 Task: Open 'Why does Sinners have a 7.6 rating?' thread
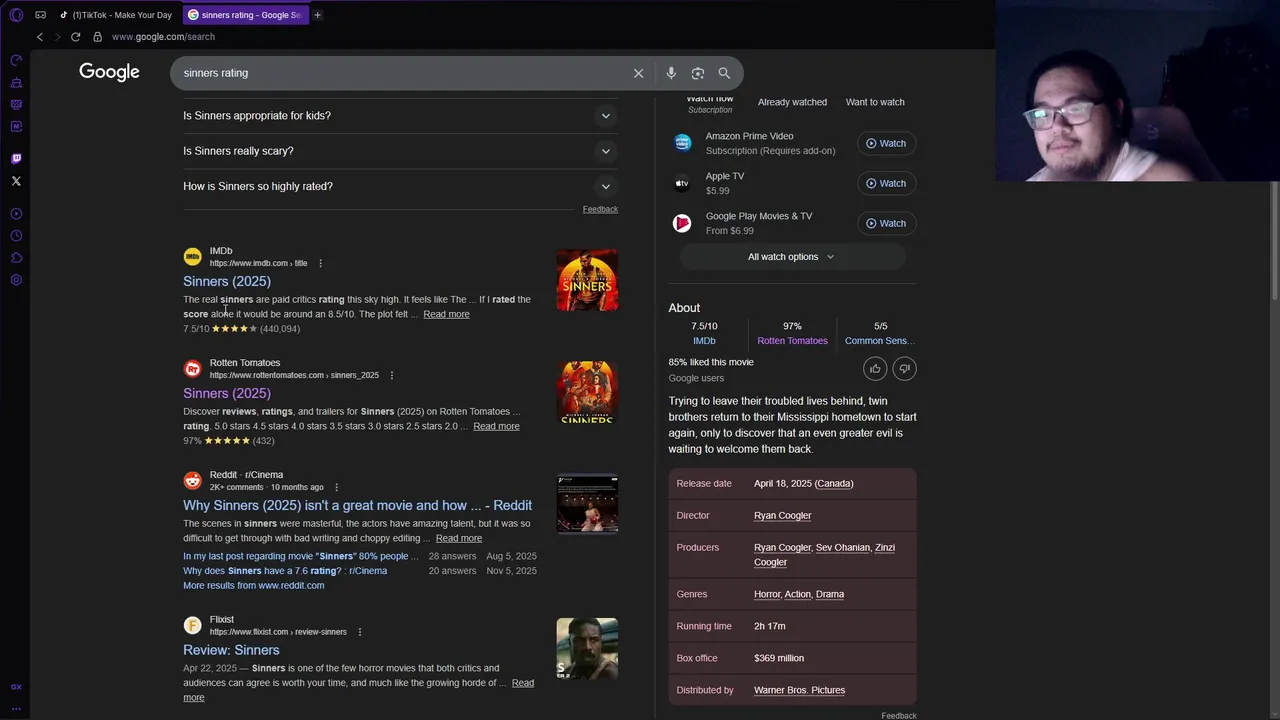pos(285,571)
